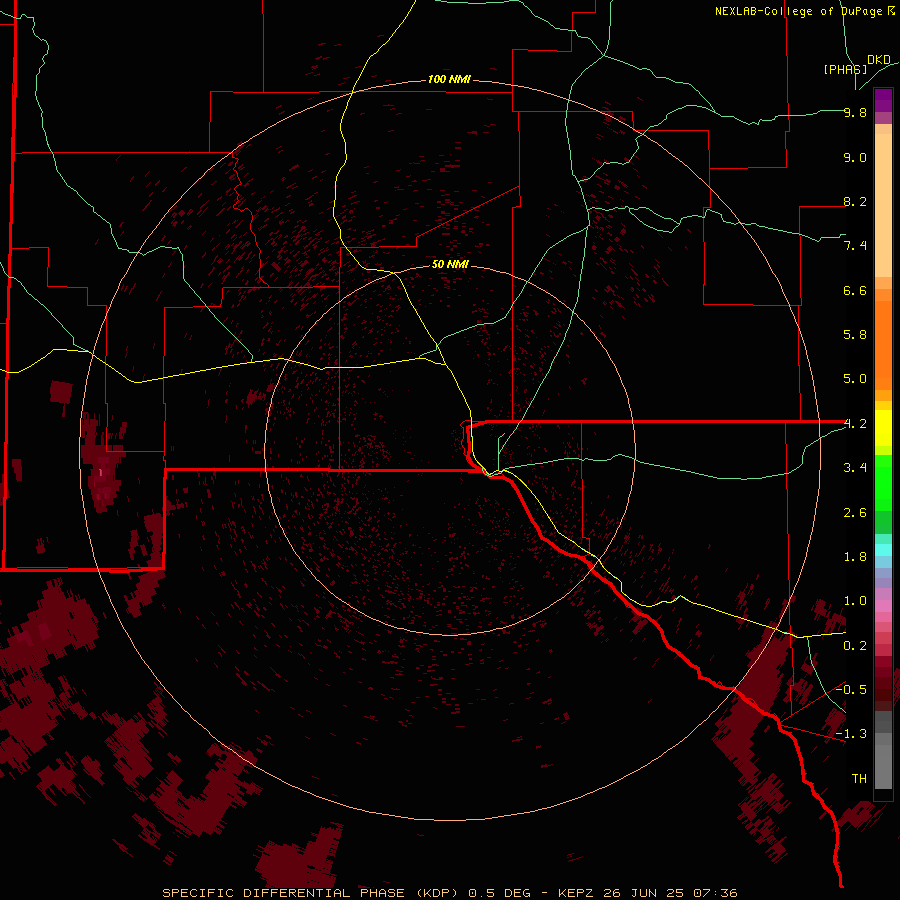
Task: Click the 8.2 scale value
Action: 855,201
